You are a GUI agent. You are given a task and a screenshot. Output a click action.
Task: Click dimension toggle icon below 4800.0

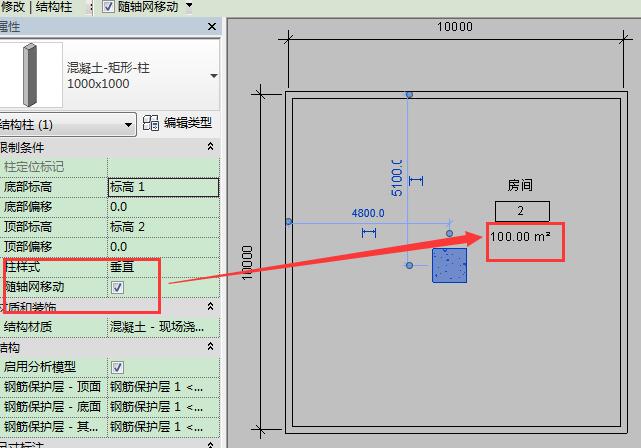[369, 233]
